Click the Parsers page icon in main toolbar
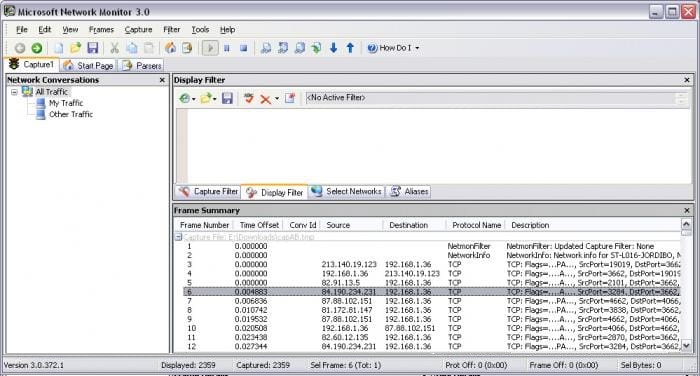Image resolution: width=700 pixels, height=376 pixels. coord(187,48)
